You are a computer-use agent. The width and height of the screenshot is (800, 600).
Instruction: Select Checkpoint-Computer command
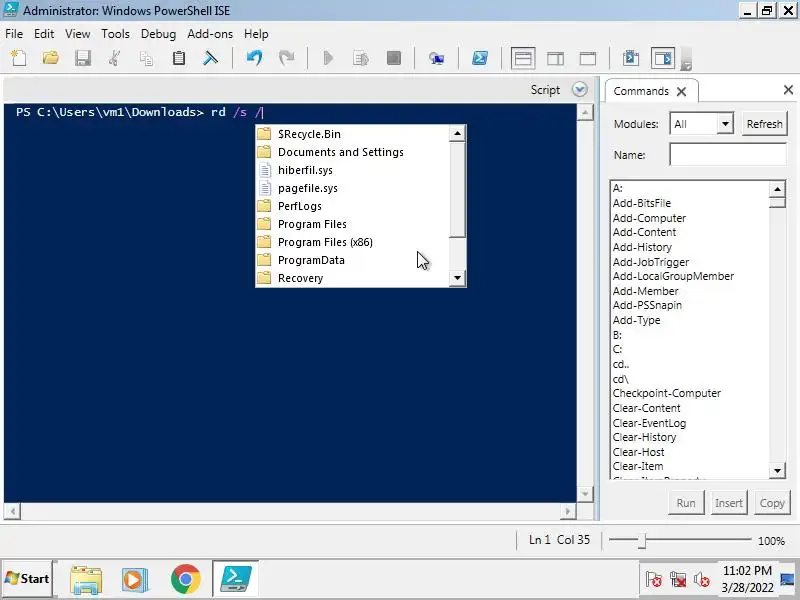[666, 393]
